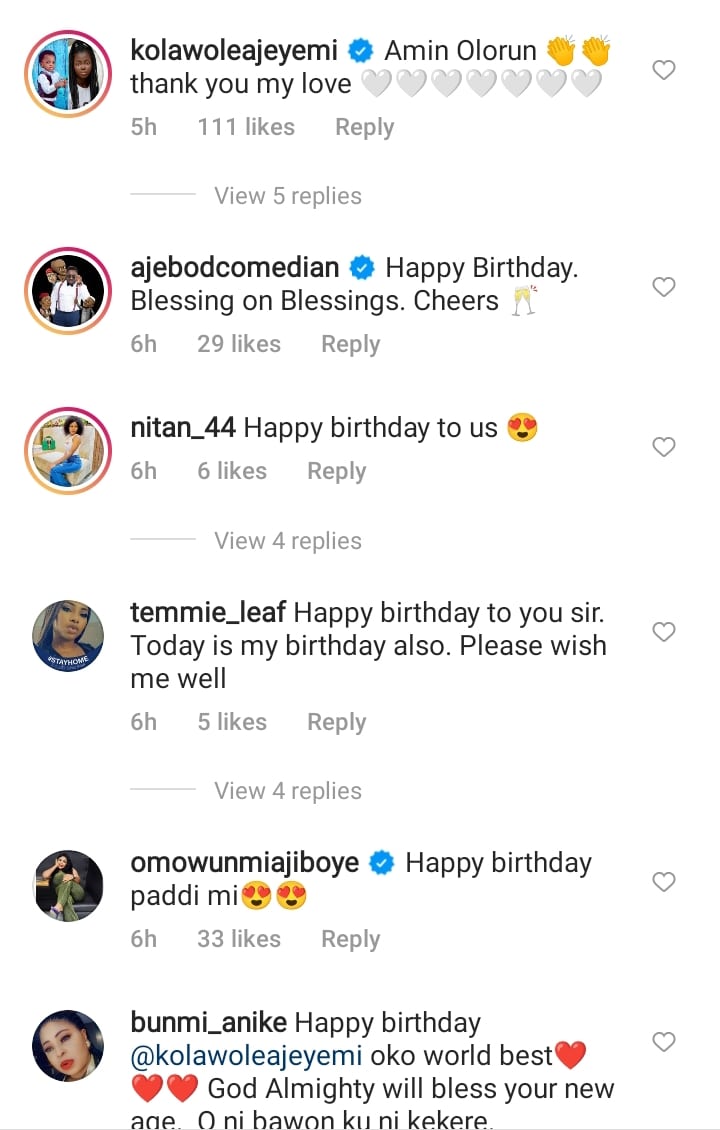Tap omowunmiajiboye's profile avatar
Viewport: 720px width, 1130px height.
(68, 885)
